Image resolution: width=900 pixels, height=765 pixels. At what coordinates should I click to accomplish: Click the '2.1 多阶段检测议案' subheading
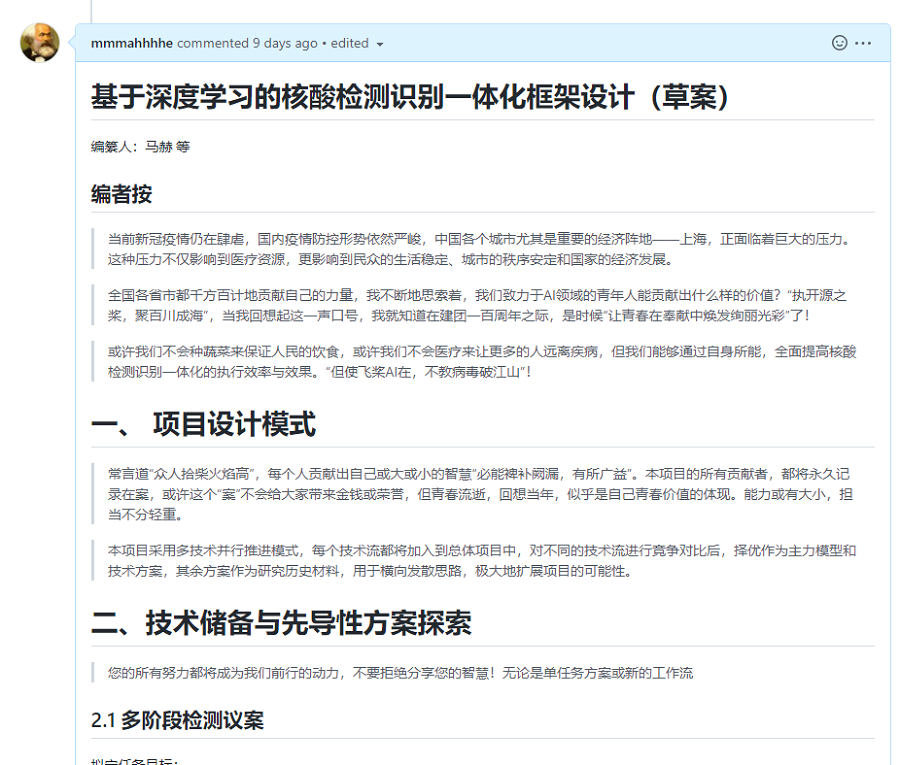coord(177,720)
